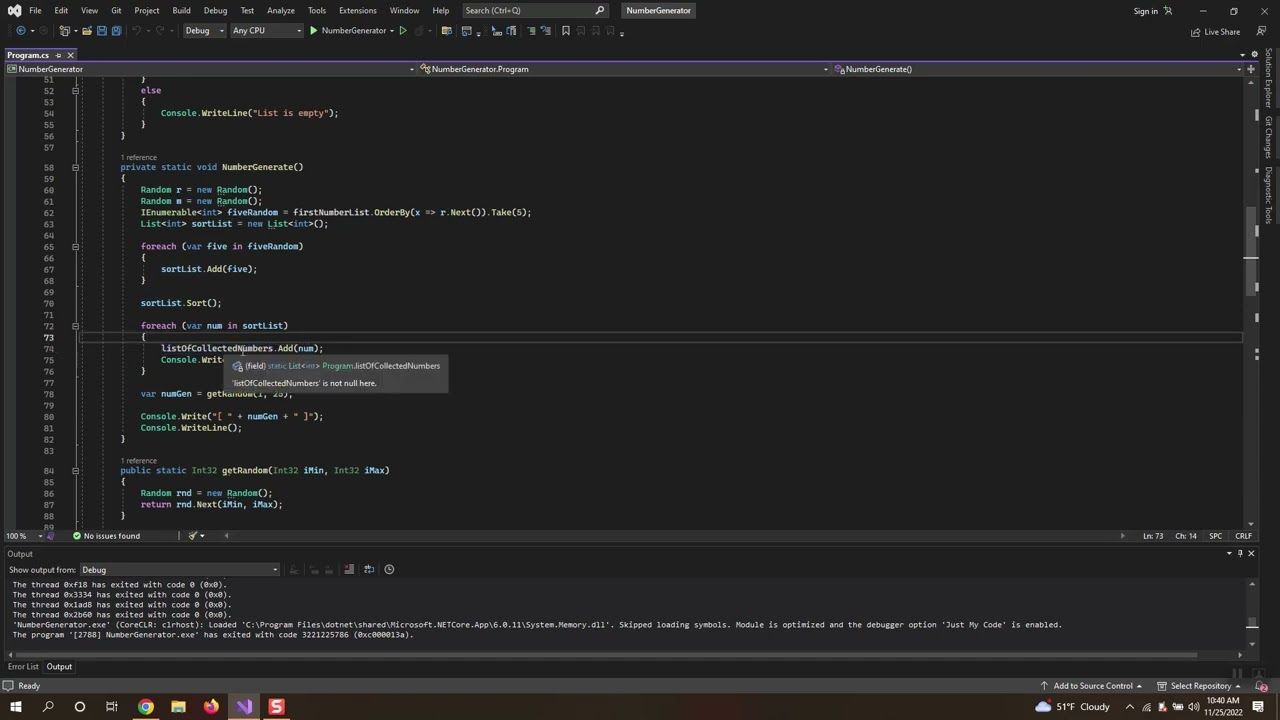Open the NumberGenerator.Program type dropdown
Image resolution: width=1280 pixels, height=720 pixels.
(623, 69)
